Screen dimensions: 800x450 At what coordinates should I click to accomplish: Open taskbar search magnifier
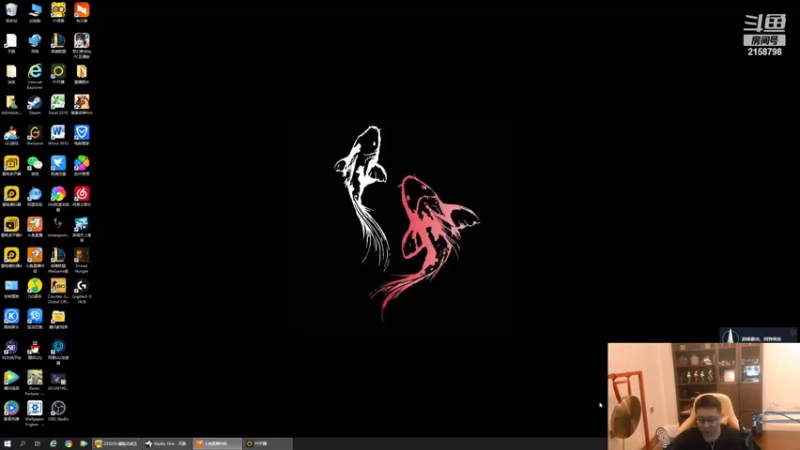(22, 444)
